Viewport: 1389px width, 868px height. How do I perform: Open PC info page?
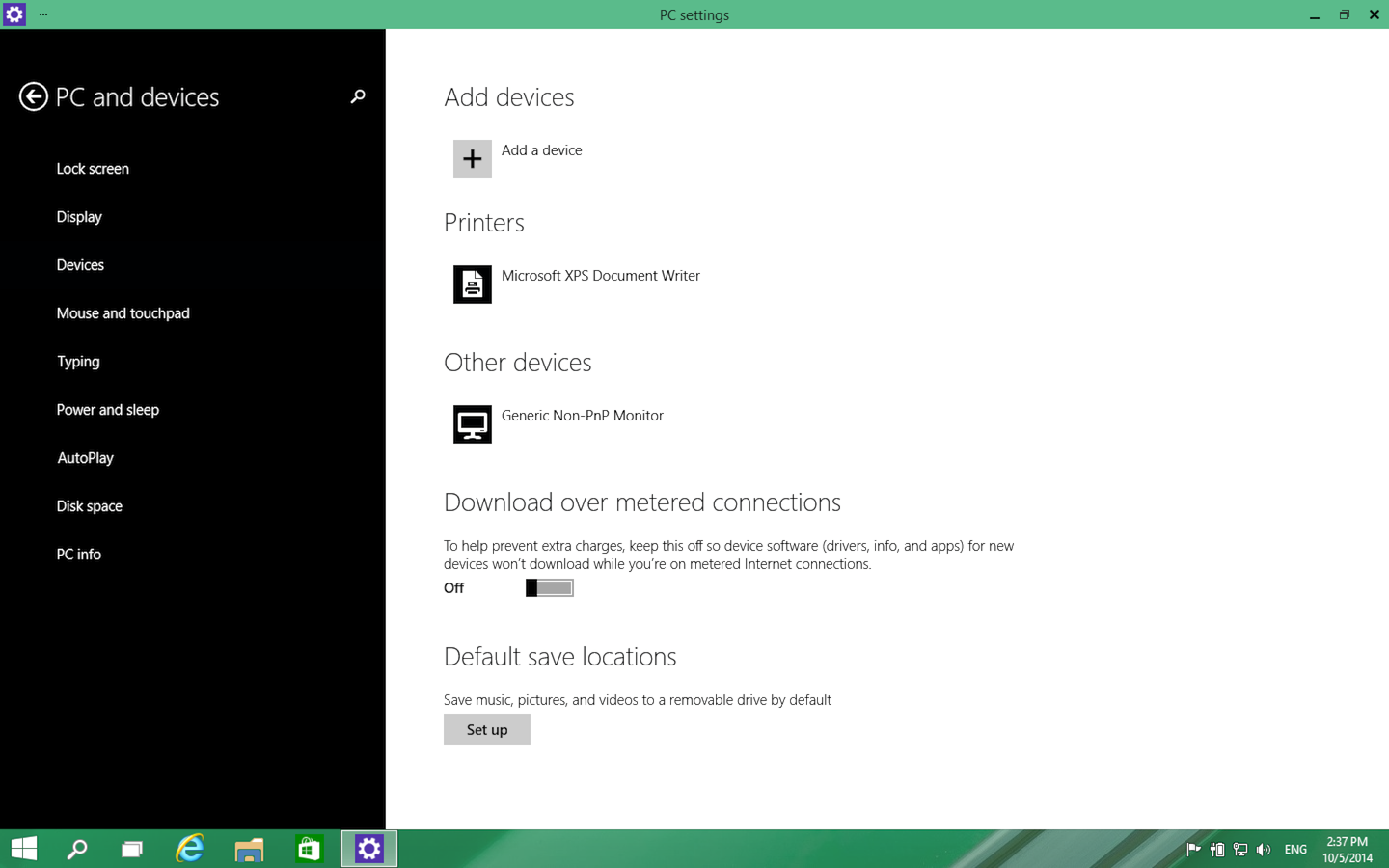pos(79,555)
